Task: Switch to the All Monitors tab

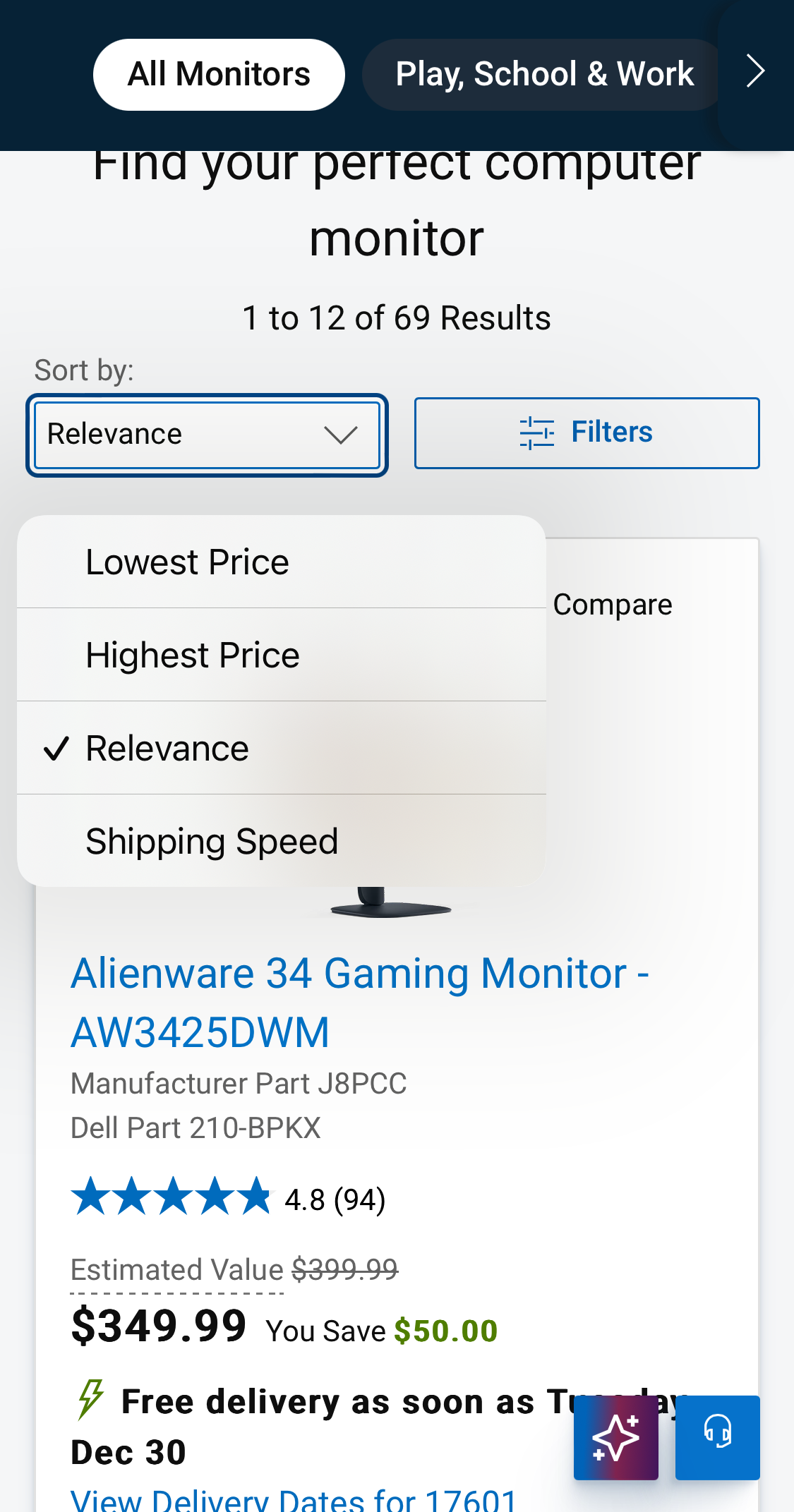Action: pos(217,73)
